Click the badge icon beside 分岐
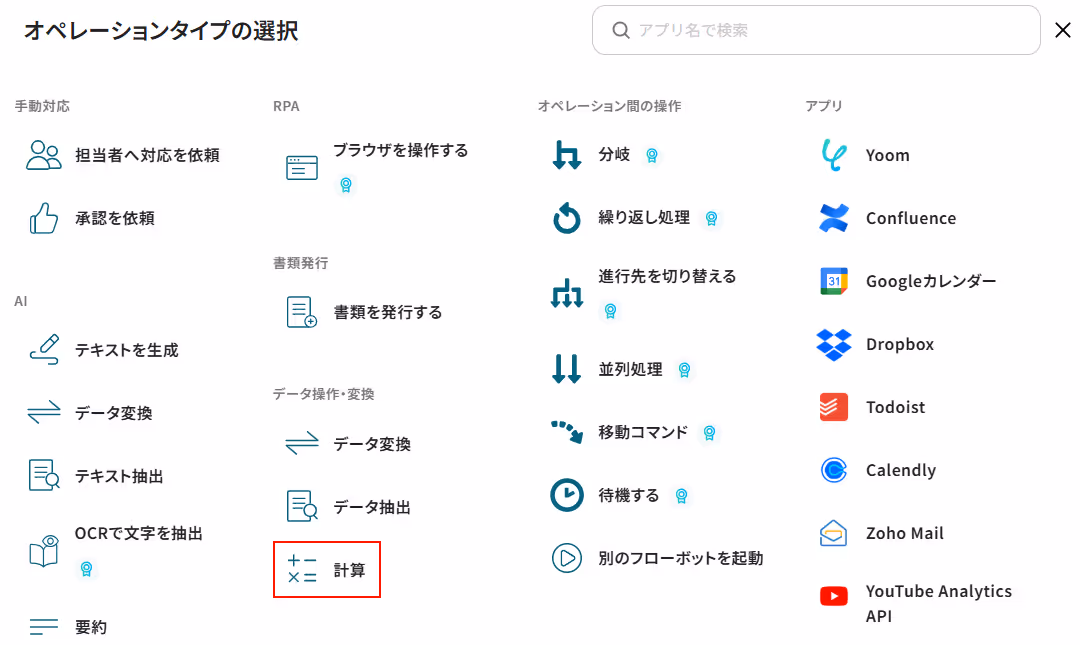This screenshot has height=645, width=1080. pos(652,156)
